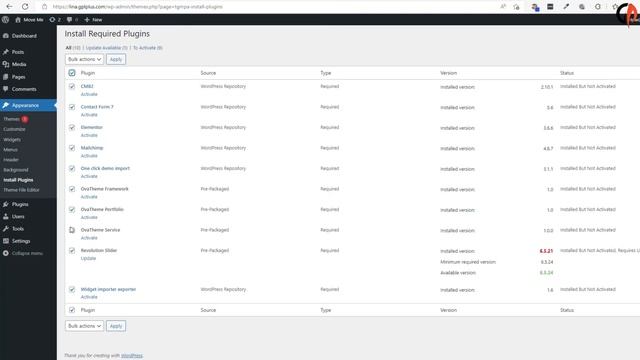Open the Move Me site home icon
Screen dimensions: 640x360
click(18, 20)
